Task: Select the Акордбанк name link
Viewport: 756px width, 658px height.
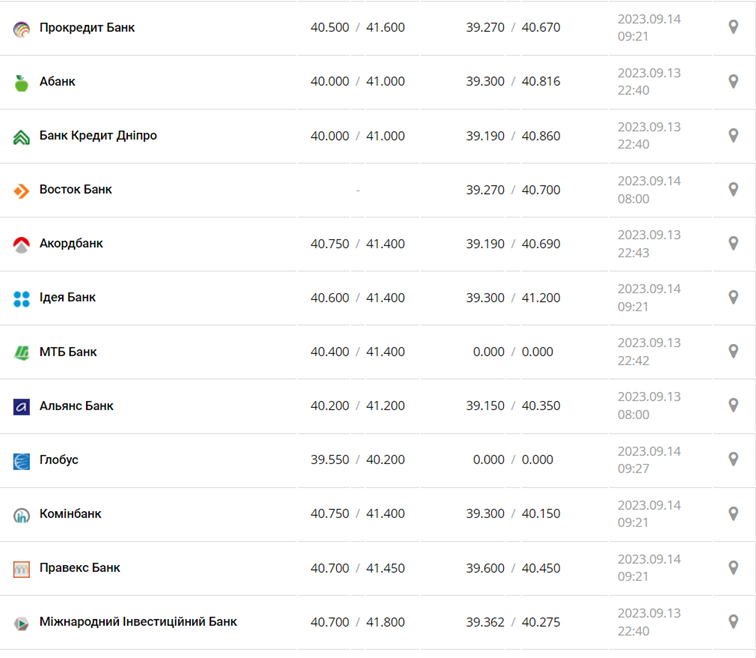Action: 71,244
